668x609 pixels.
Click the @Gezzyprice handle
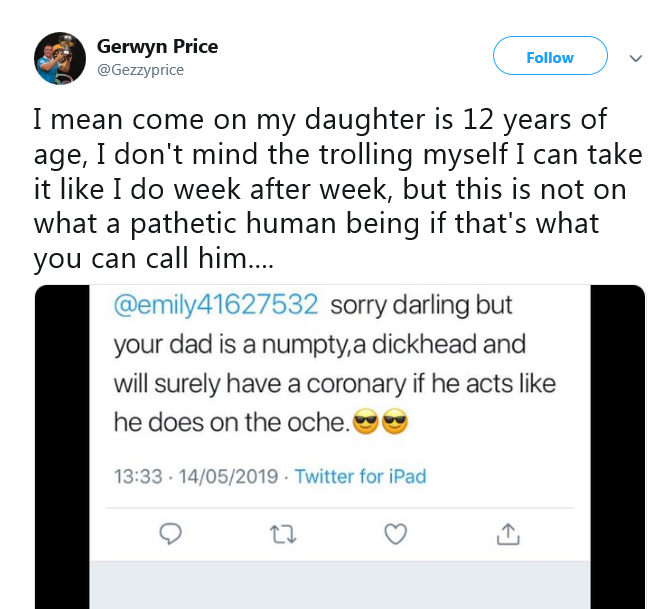click(140, 70)
